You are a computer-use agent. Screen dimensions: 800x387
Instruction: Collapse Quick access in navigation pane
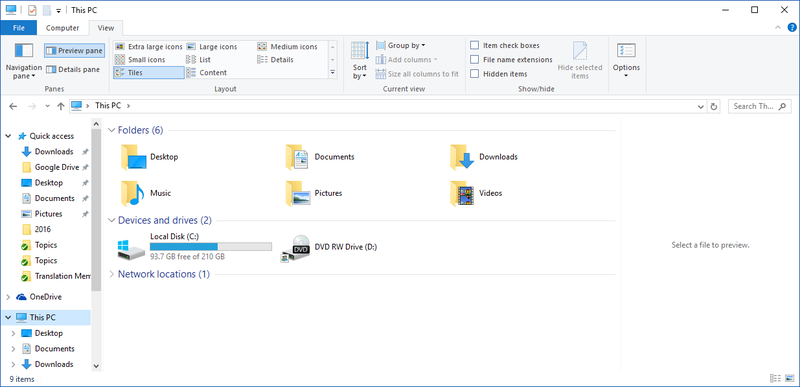(x=8, y=136)
